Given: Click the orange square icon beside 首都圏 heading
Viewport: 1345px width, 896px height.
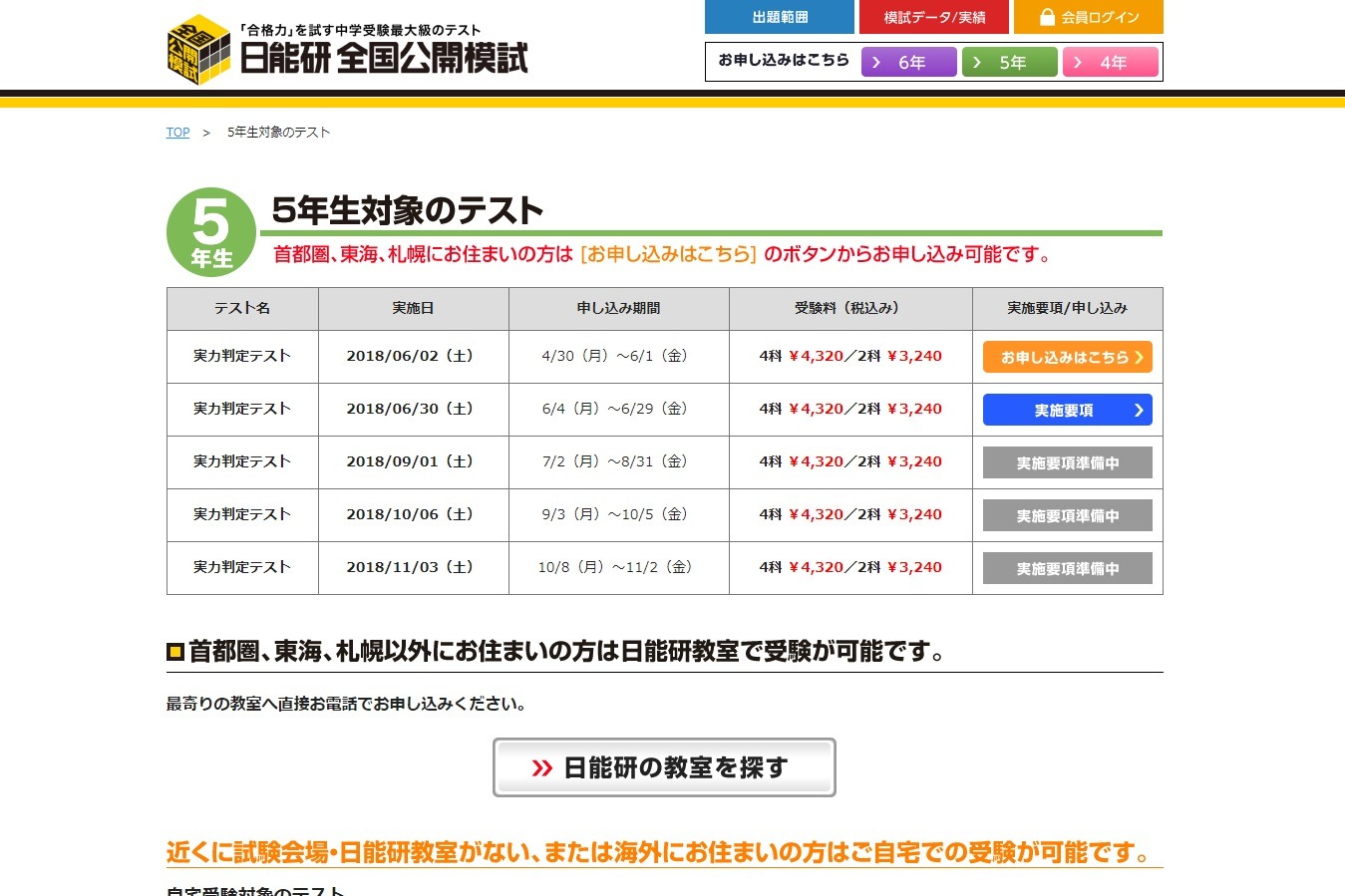Looking at the screenshot, I should [175, 651].
